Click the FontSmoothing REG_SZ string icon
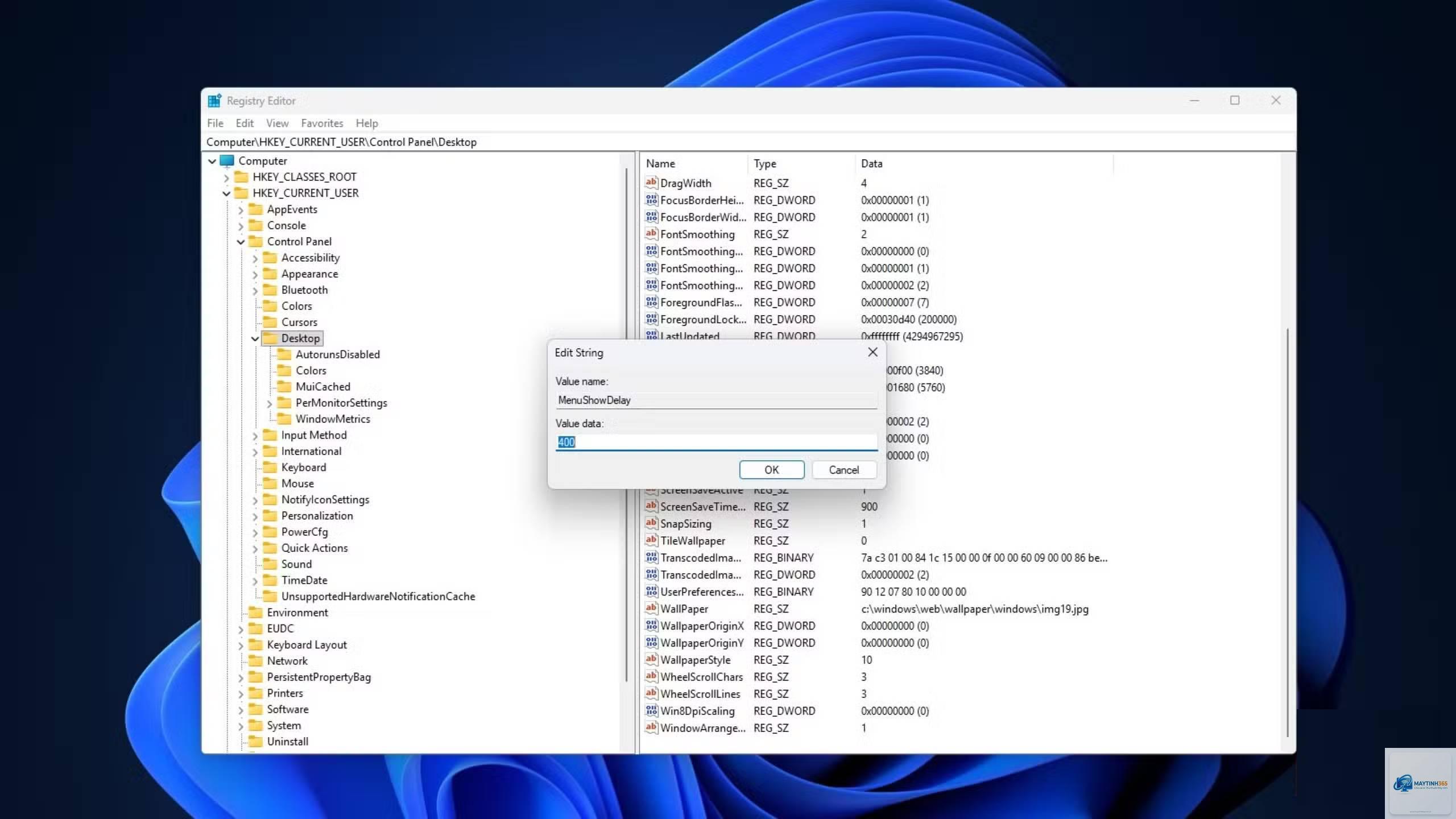Screen dimensions: 1456x819 [651, 234]
